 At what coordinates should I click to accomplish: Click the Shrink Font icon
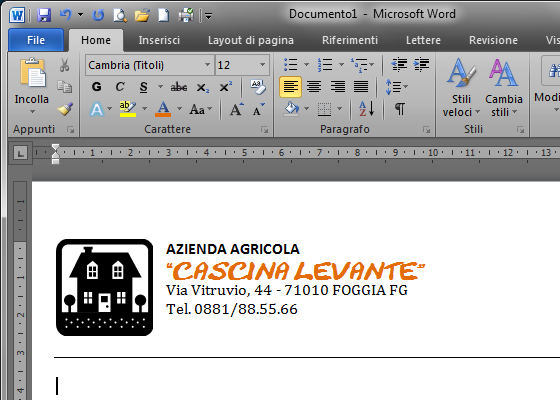click(x=259, y=109)
